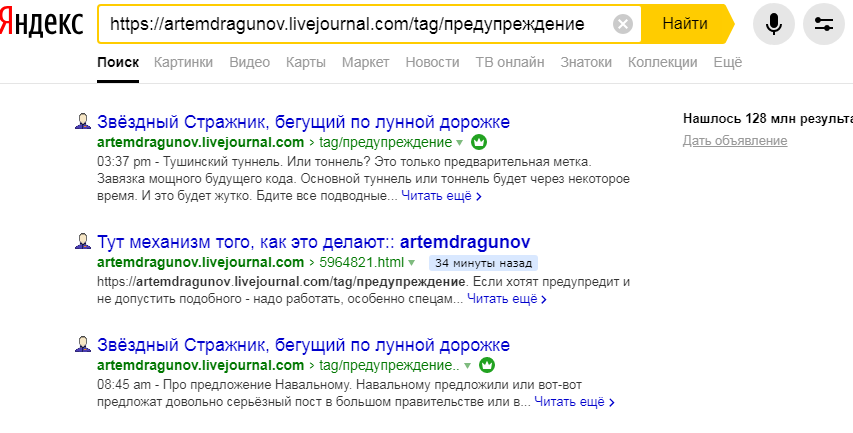
Task: Open third result title Звёздный Стражник
Action: 304,345
